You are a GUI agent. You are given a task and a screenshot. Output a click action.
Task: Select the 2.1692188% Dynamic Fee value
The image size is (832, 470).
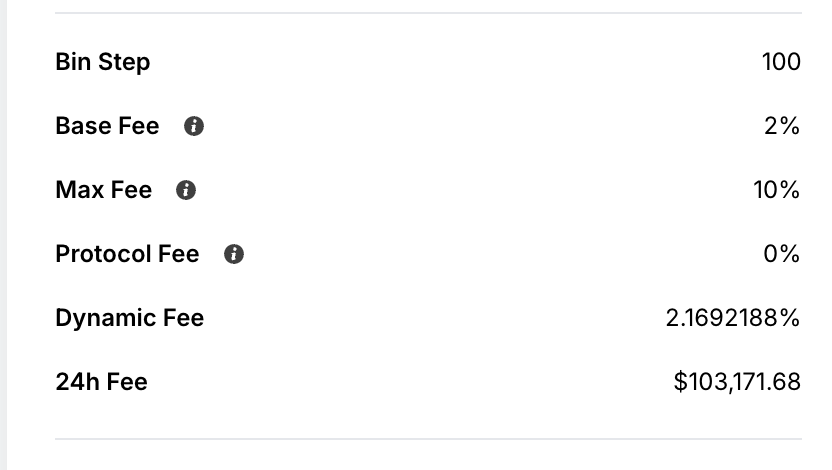(733, 318)
